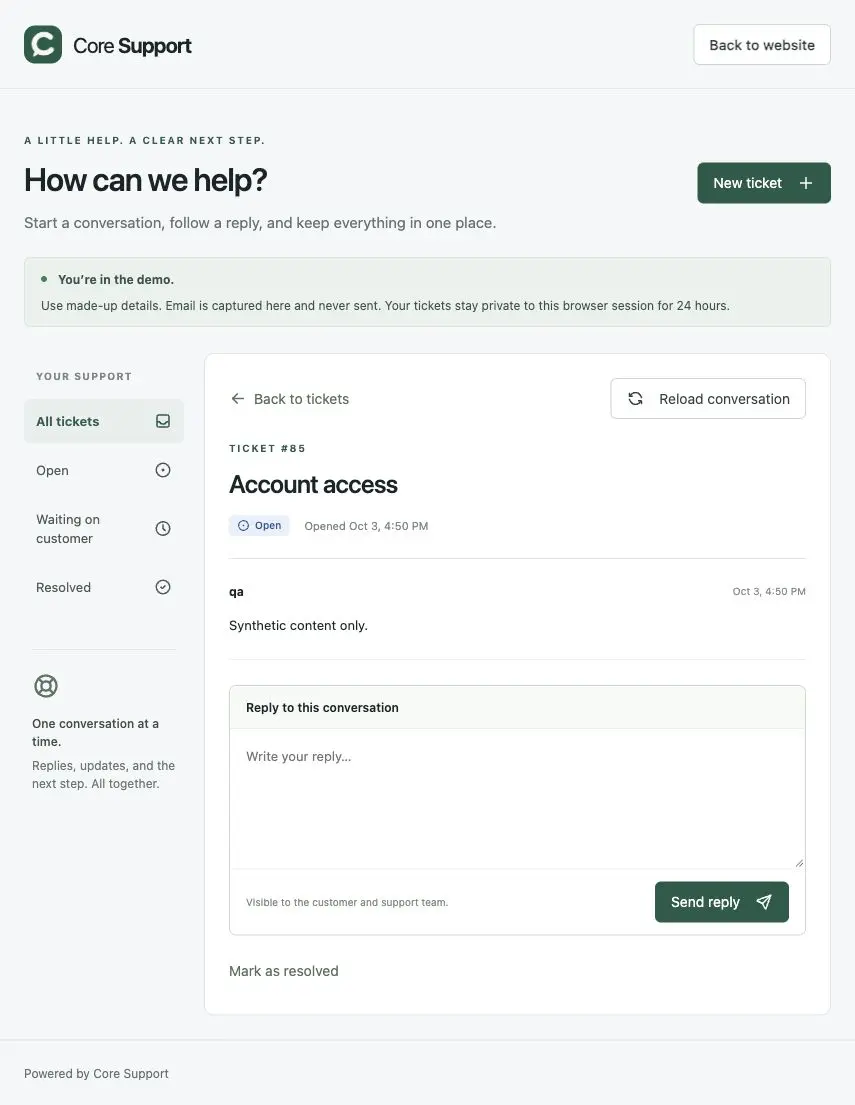Click the Core Support logo icon
This screenshot has width=855, height=1105.
click(43, 44)
